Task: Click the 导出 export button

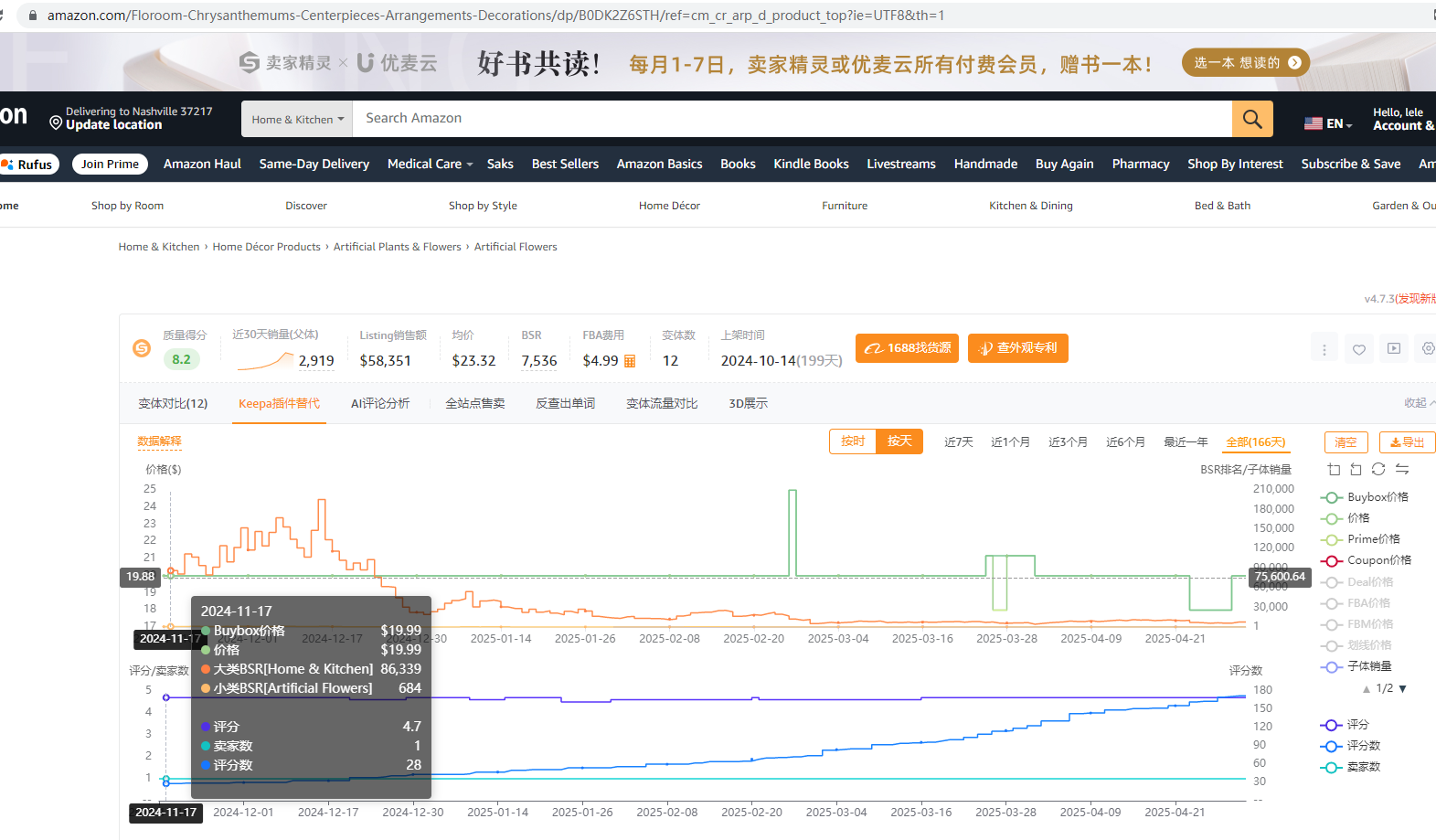Action: coord(1408,442)
